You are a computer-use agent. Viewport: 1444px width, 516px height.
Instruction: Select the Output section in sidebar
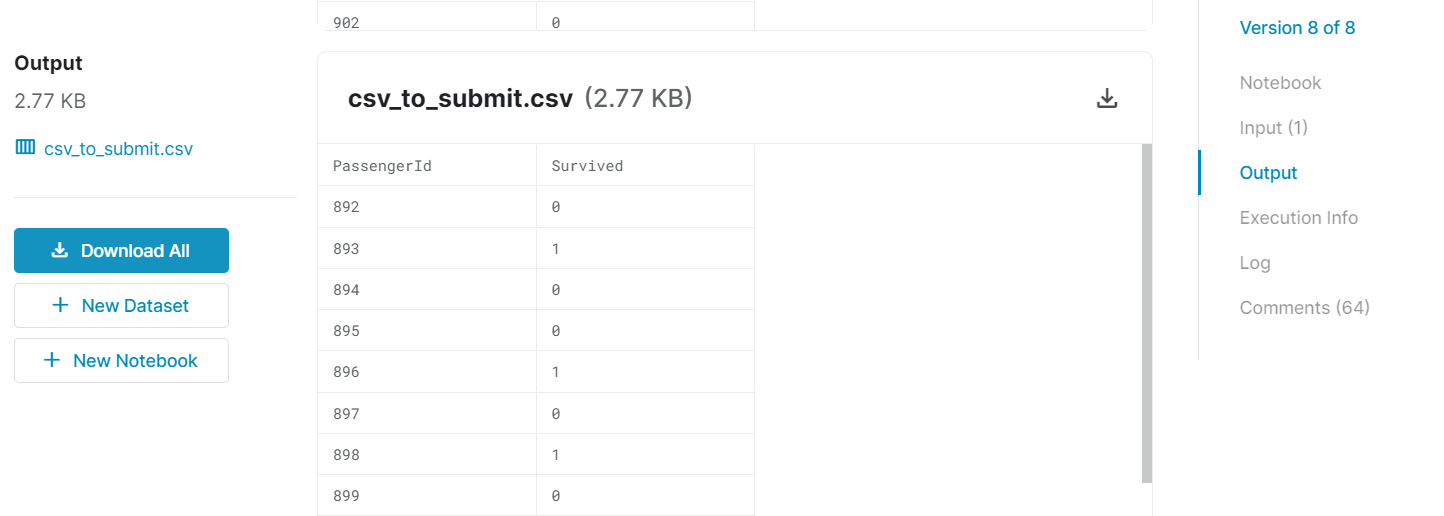[1268, 173]
